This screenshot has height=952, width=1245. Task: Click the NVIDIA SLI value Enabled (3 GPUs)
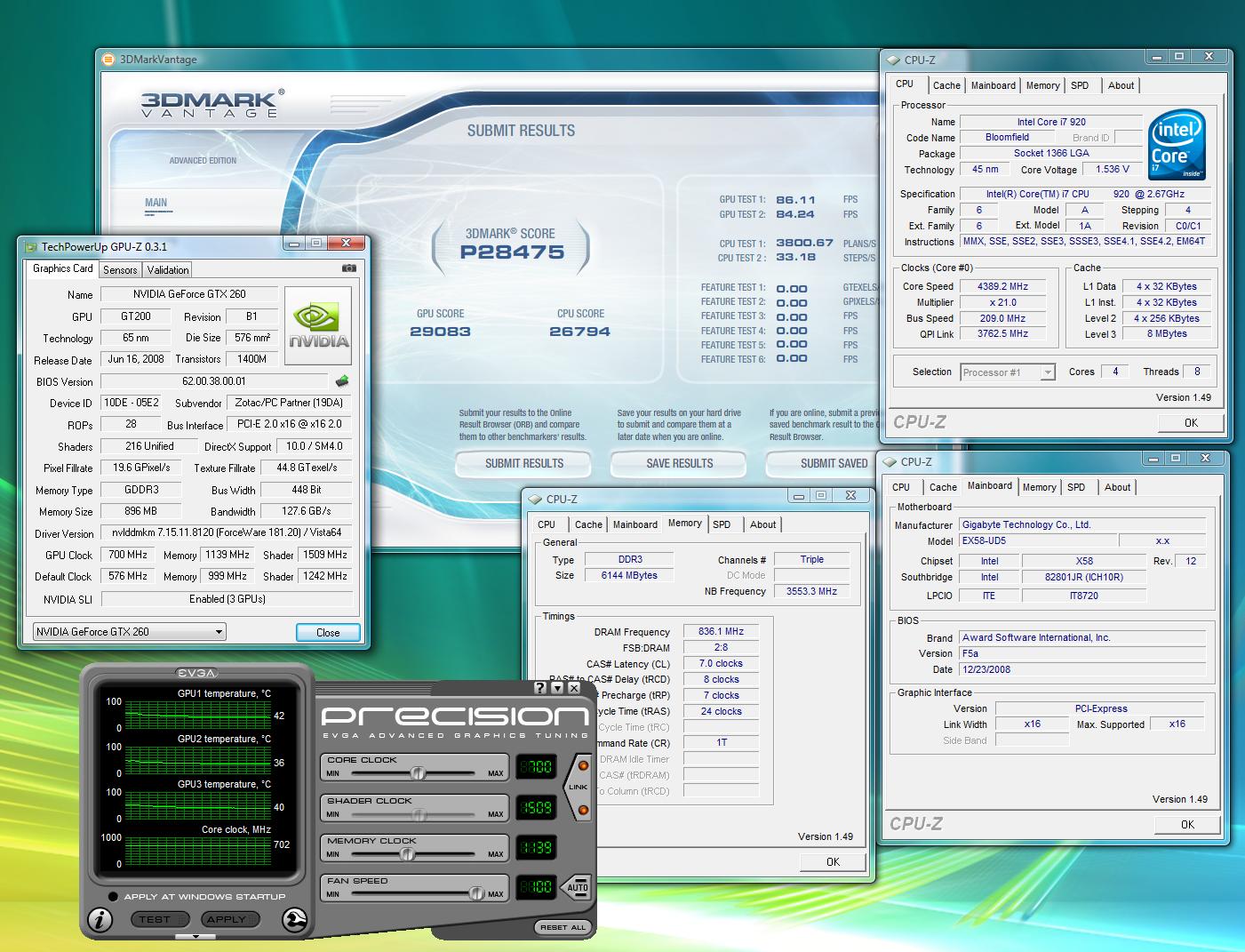227,599
